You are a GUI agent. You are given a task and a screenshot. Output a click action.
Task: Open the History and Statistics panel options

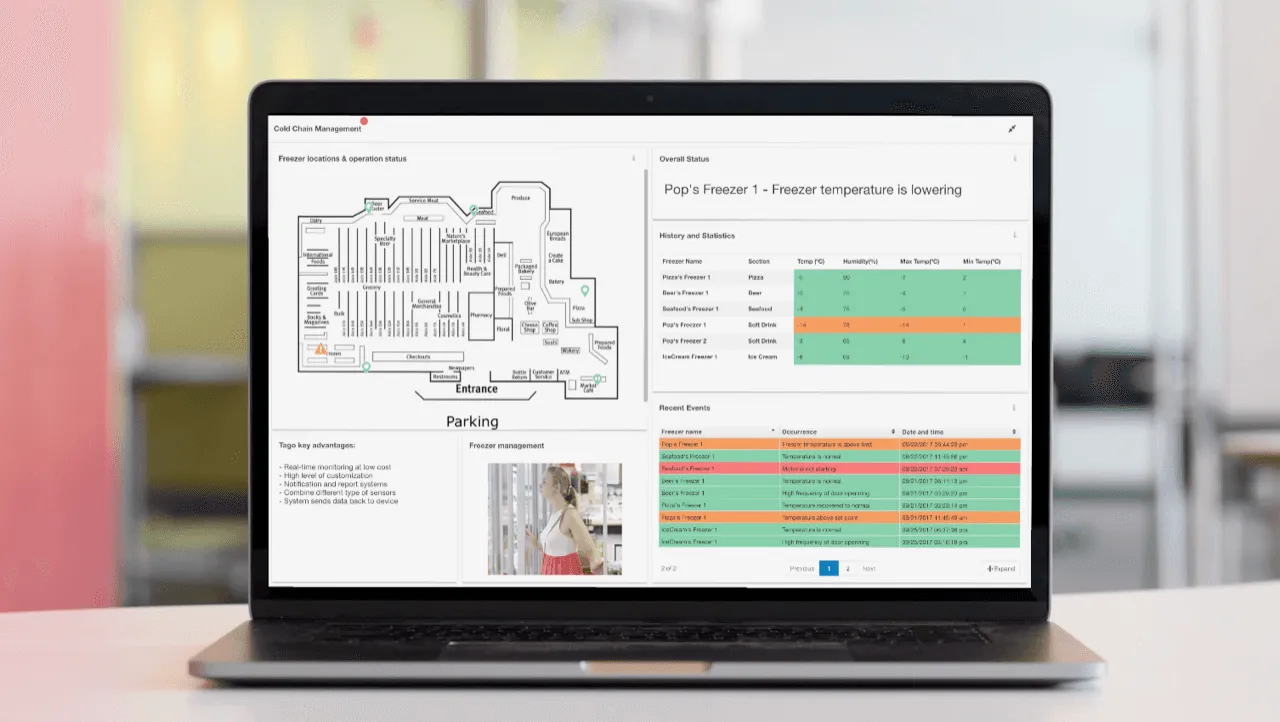pyautogui.click(x=1014, y=235)
